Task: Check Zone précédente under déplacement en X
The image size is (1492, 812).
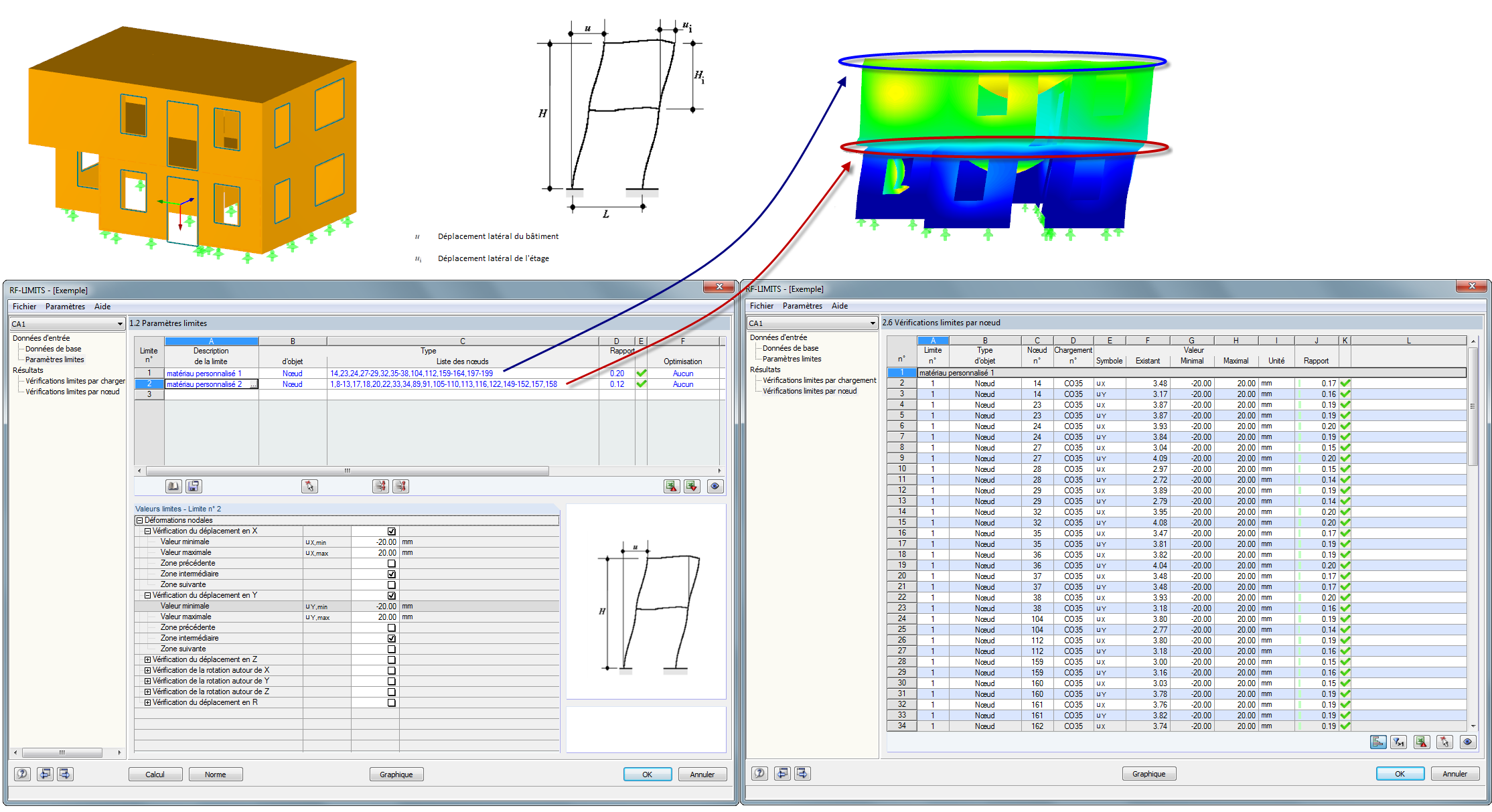Action: [392, 564]
